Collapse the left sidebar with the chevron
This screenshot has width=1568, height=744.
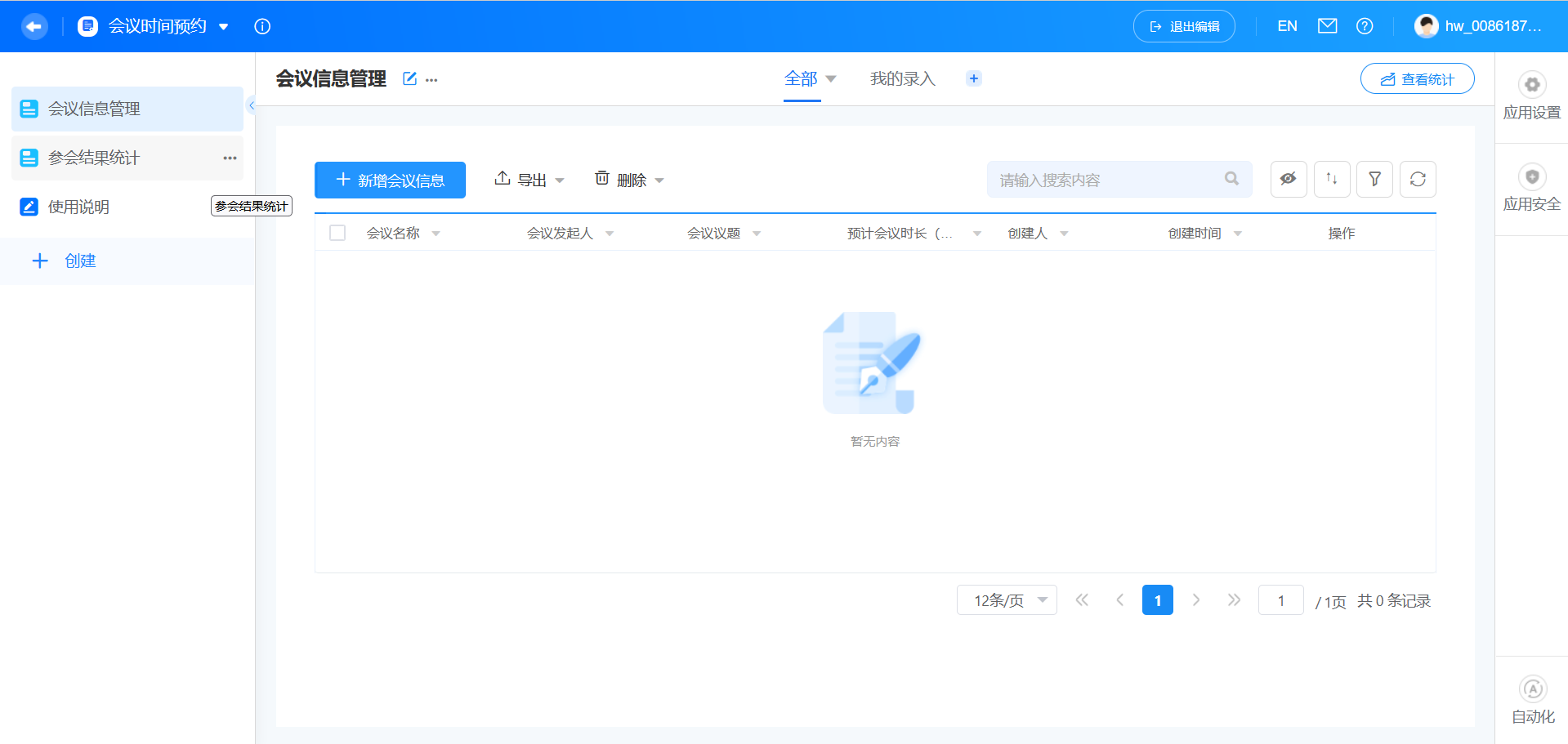pos(252,105)
